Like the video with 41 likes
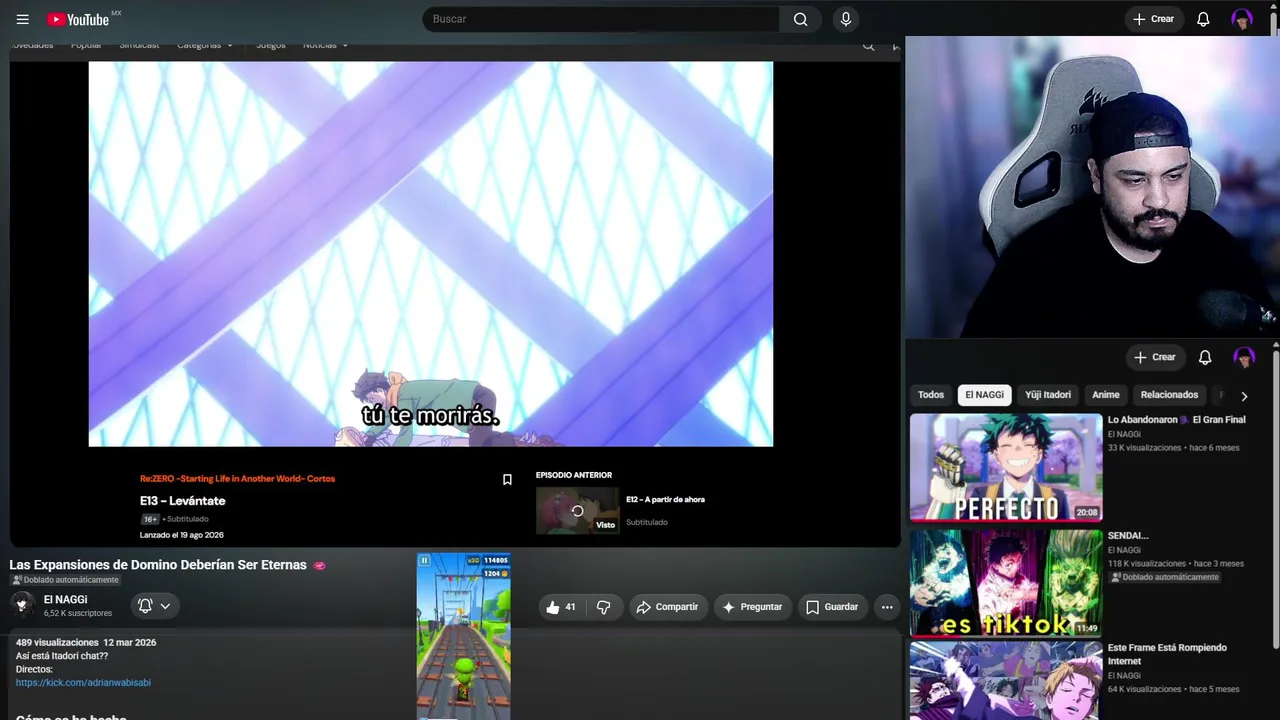This screenshot has width=1280, height=720. (561, 607)
